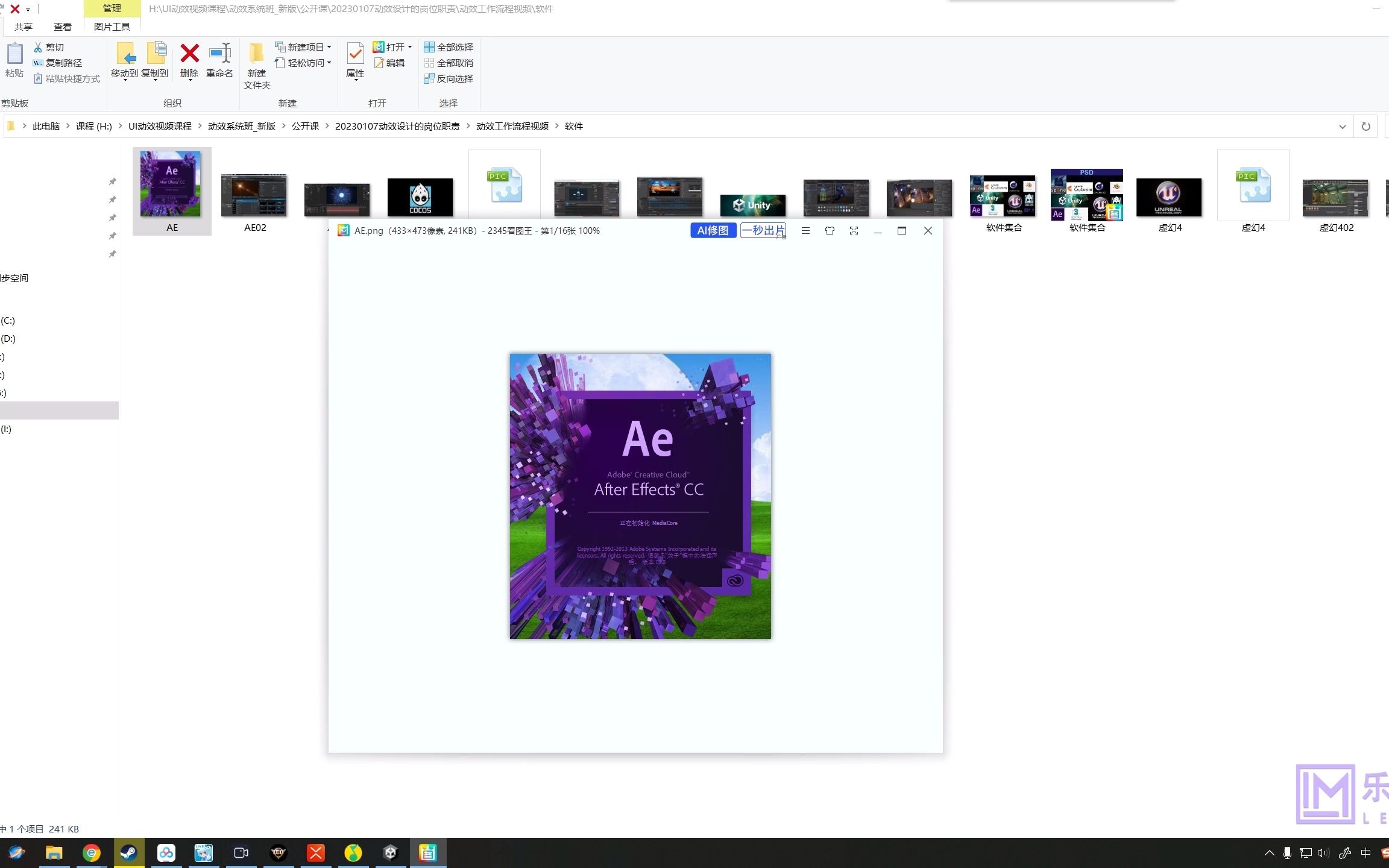Click the Paste (粘贴) ribbon icon
The width and height of the screenshot is (1389, 868).
click(14, 60)
